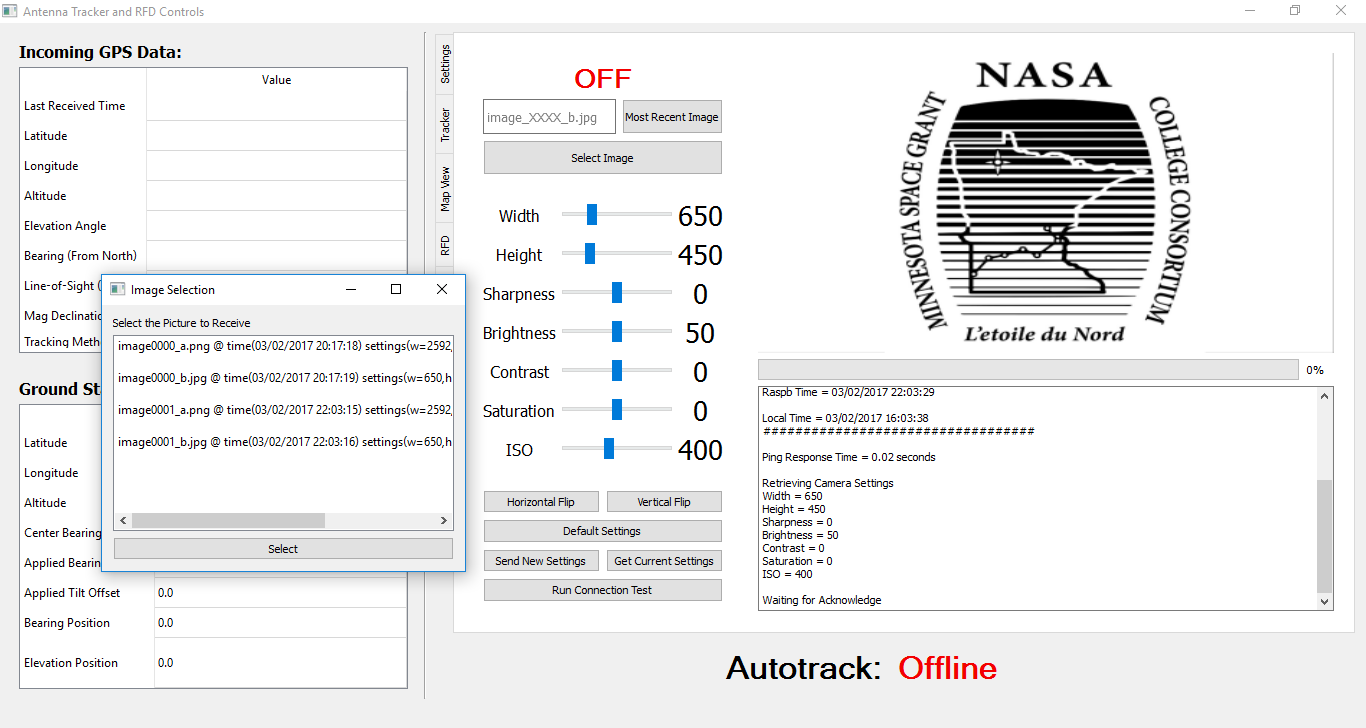
Task: Click Get Current Settings
Action: coord(664,561)
